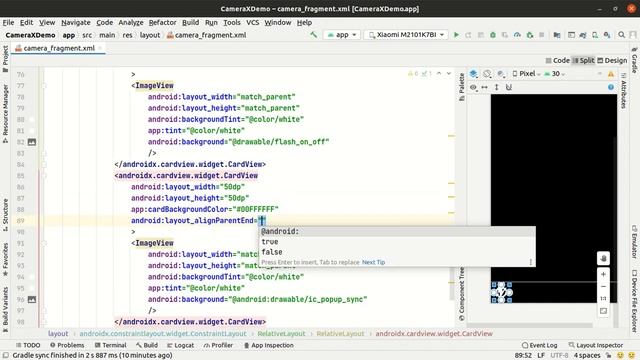Viewport: 640px width, 360px height.
Task: Open the Profiler tool window
Action: (x=218, y=345)
